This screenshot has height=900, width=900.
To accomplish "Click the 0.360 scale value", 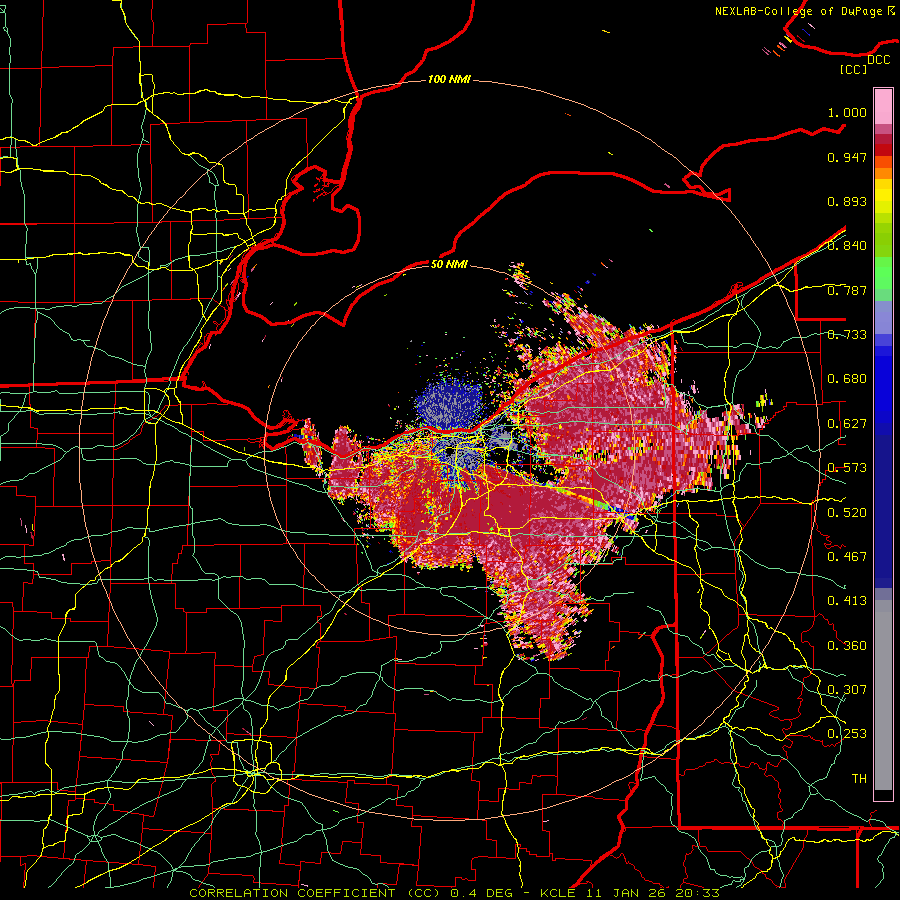I will tap(847, 646).
